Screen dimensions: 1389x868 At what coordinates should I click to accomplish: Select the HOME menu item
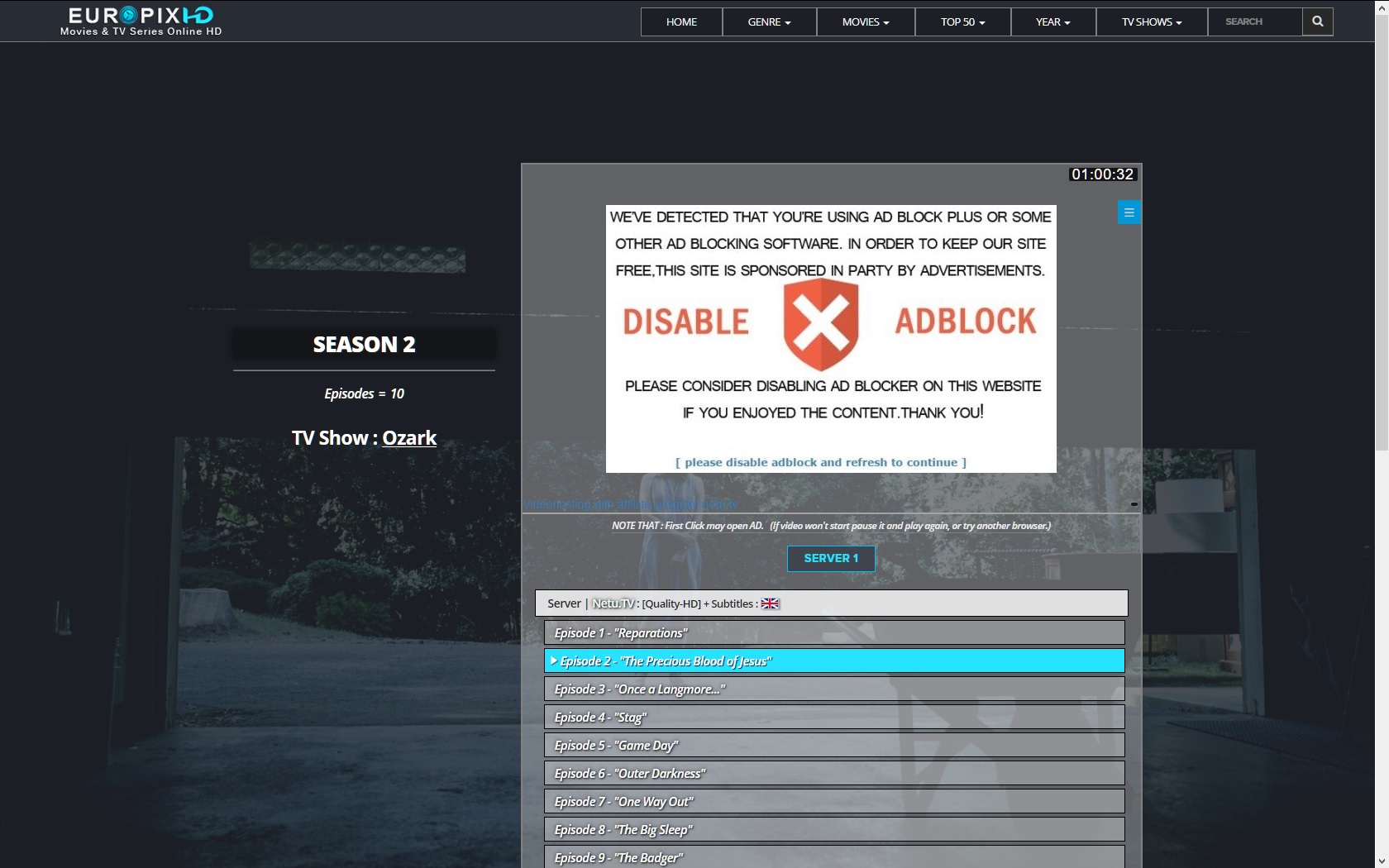680,21
